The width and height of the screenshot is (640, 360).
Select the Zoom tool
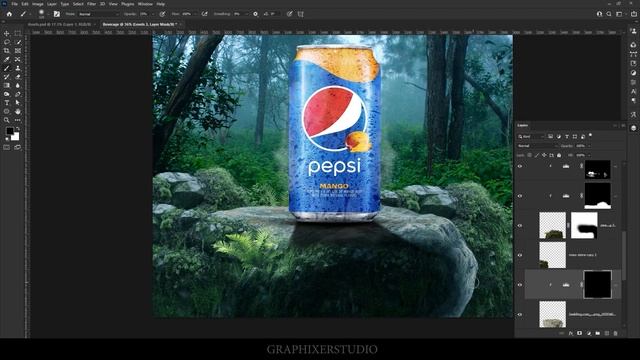point(7,120)
